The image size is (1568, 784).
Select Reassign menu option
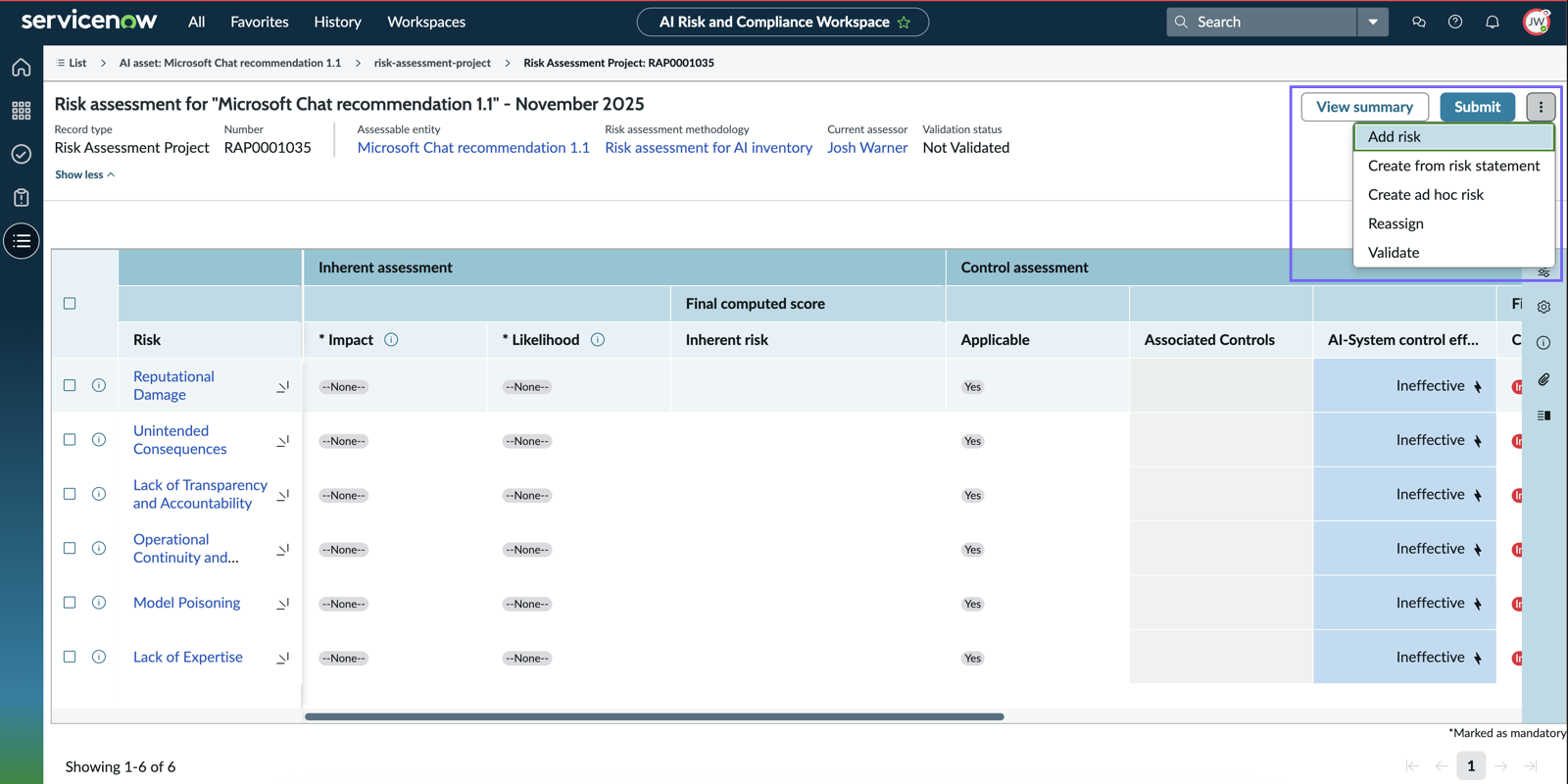pos(1454,223)
